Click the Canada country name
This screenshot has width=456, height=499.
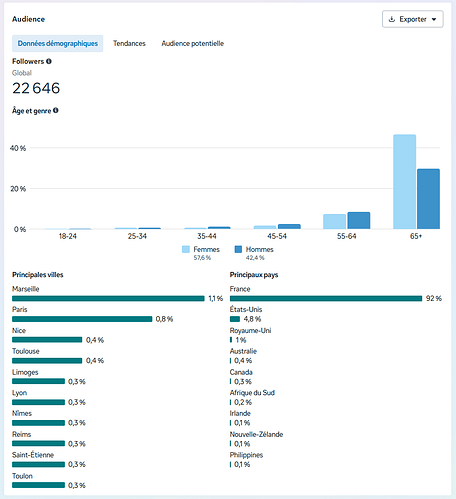pos(241,372)
